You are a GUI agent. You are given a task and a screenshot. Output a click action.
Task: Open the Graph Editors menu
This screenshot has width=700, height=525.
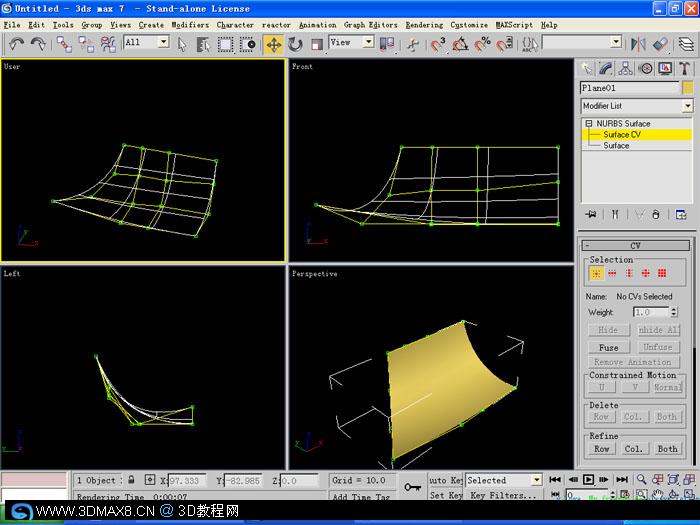(x=371, y=25)
